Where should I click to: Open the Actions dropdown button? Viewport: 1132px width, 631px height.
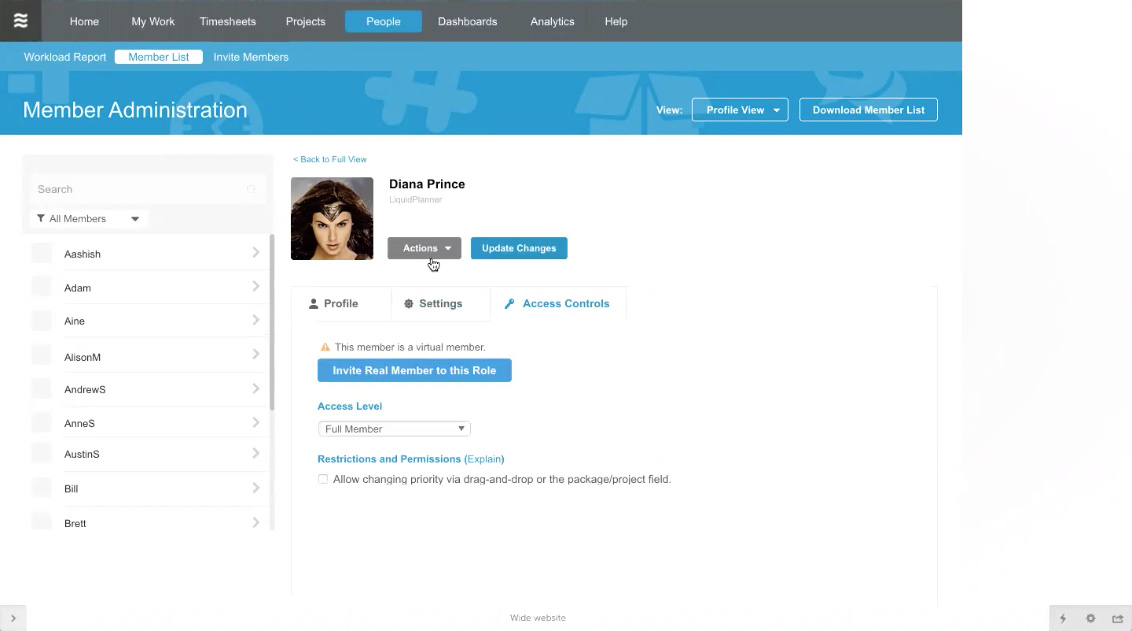tap(424, 248)
